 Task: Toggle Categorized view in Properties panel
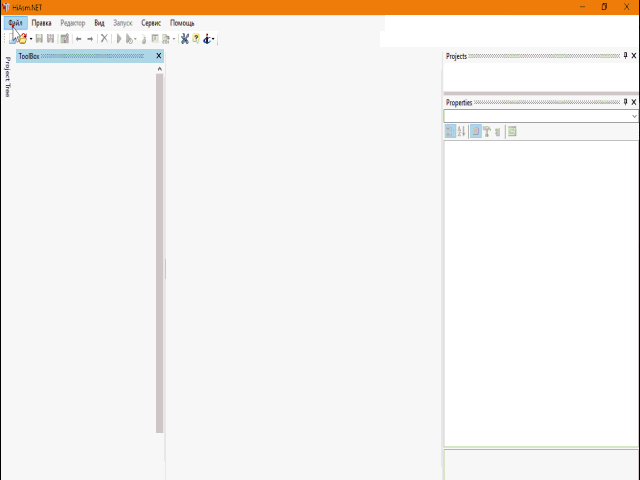click(450, 131)
